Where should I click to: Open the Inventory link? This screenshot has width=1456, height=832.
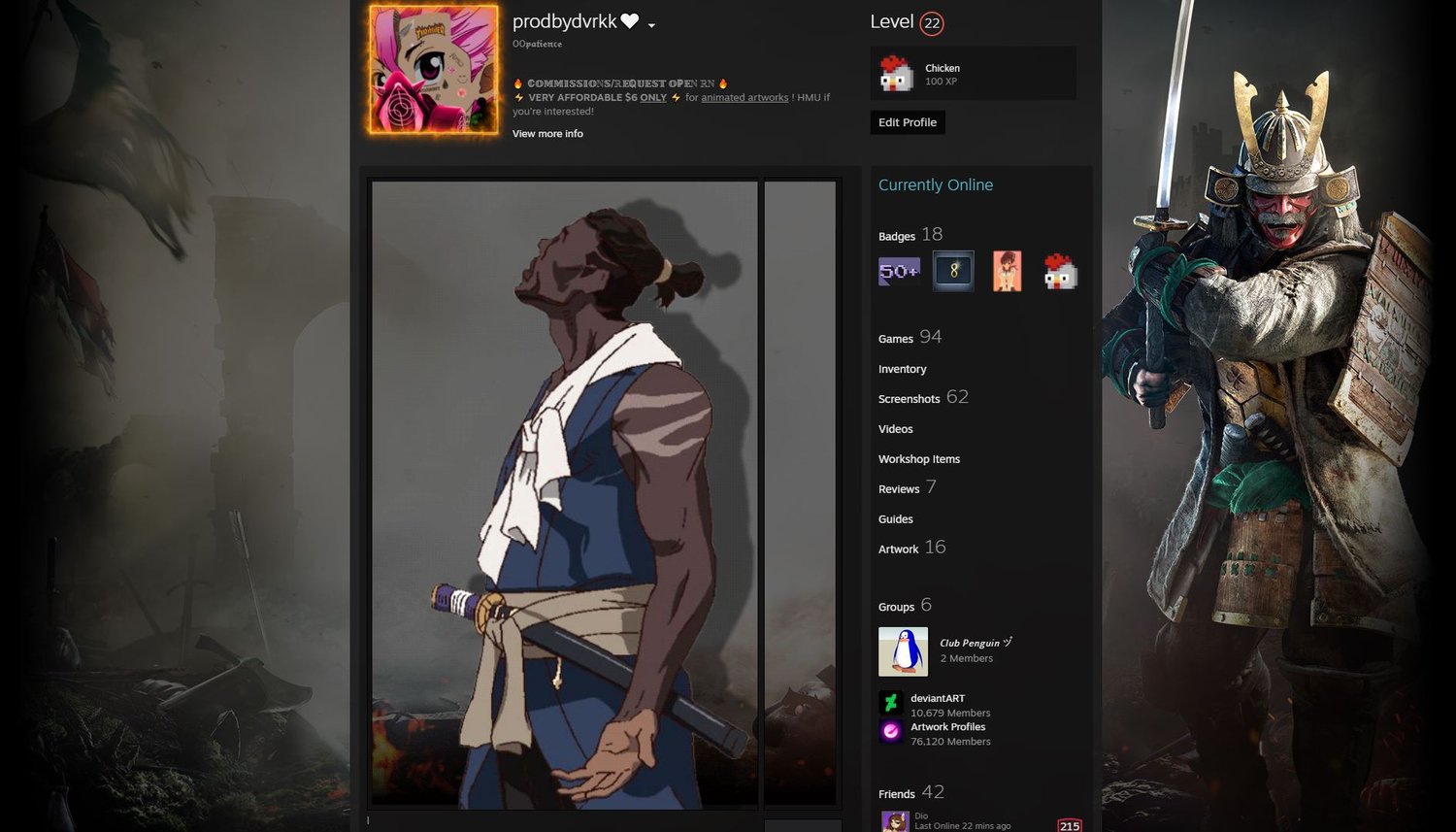pos(902,369)
